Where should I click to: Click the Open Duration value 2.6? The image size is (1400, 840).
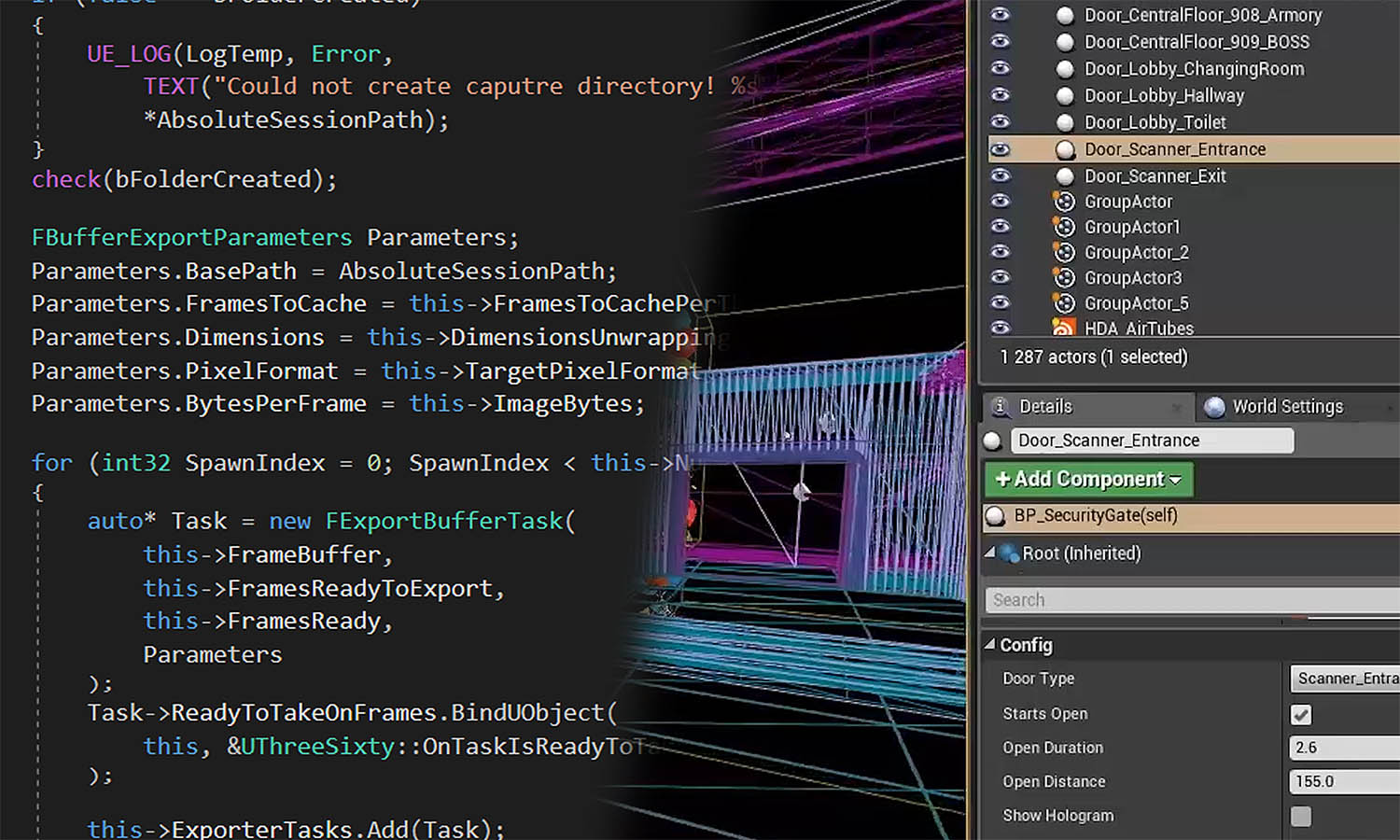pos(1344,748)
